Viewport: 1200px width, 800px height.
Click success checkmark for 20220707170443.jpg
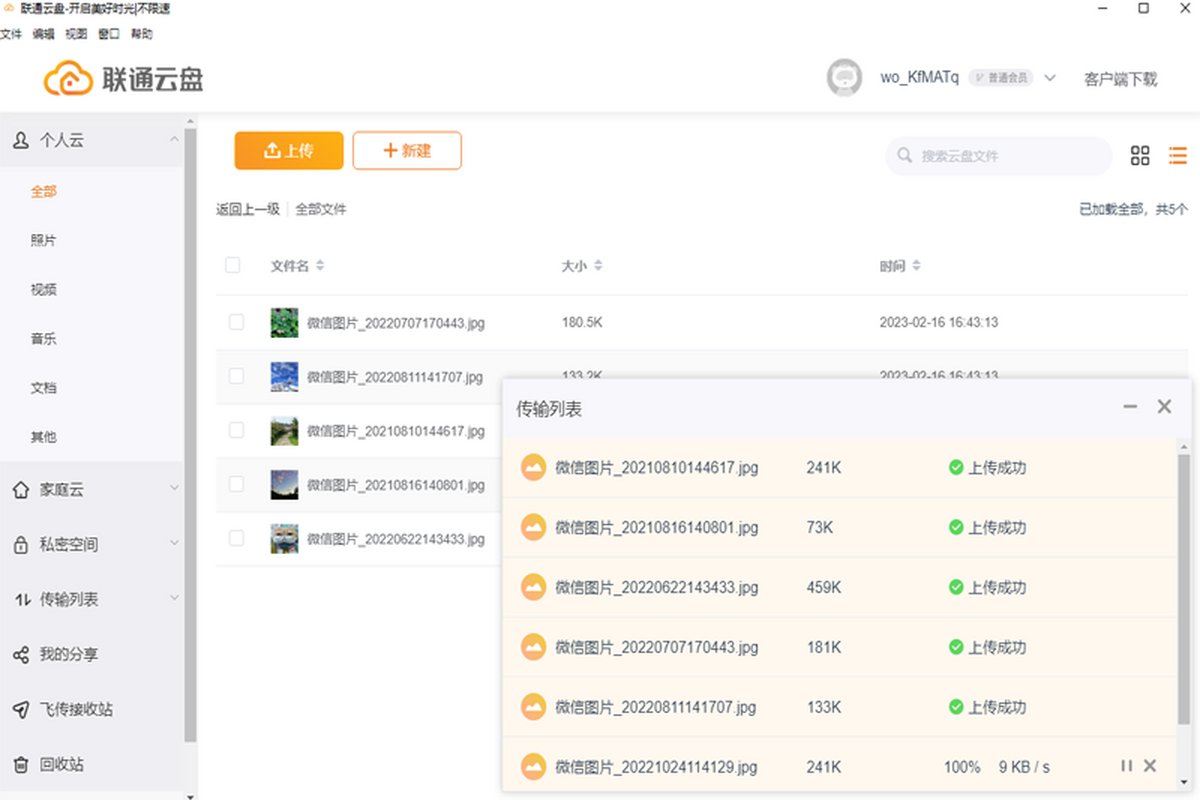956,647
